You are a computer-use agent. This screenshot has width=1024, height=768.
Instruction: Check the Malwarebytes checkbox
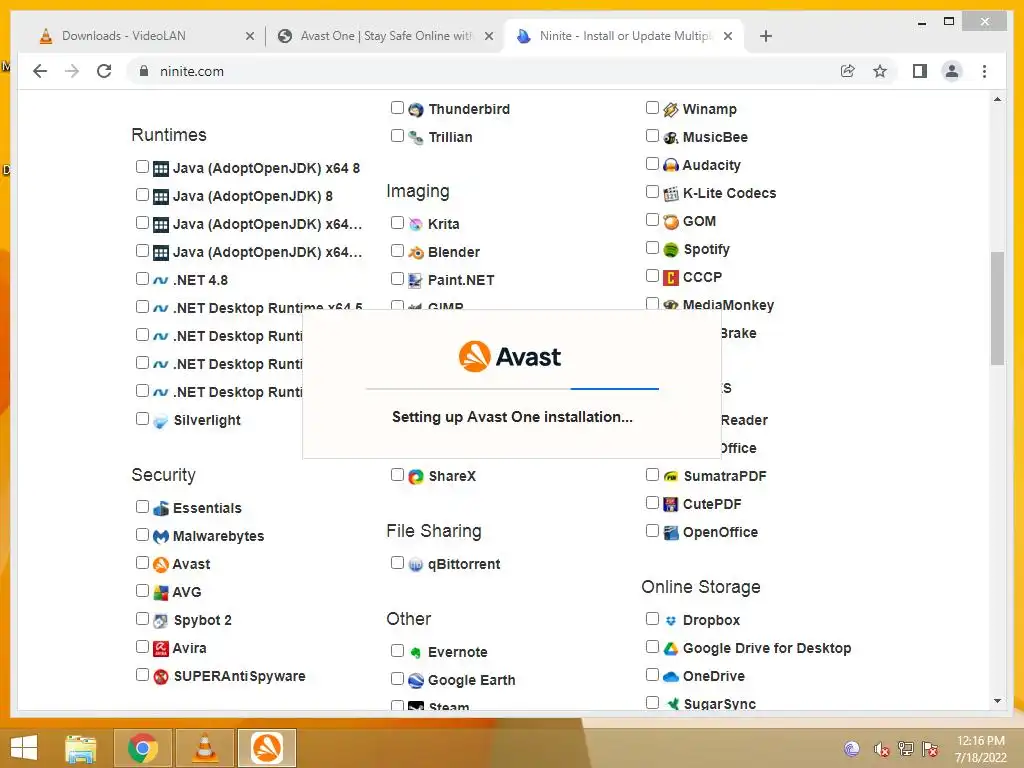tap(142, 535)
